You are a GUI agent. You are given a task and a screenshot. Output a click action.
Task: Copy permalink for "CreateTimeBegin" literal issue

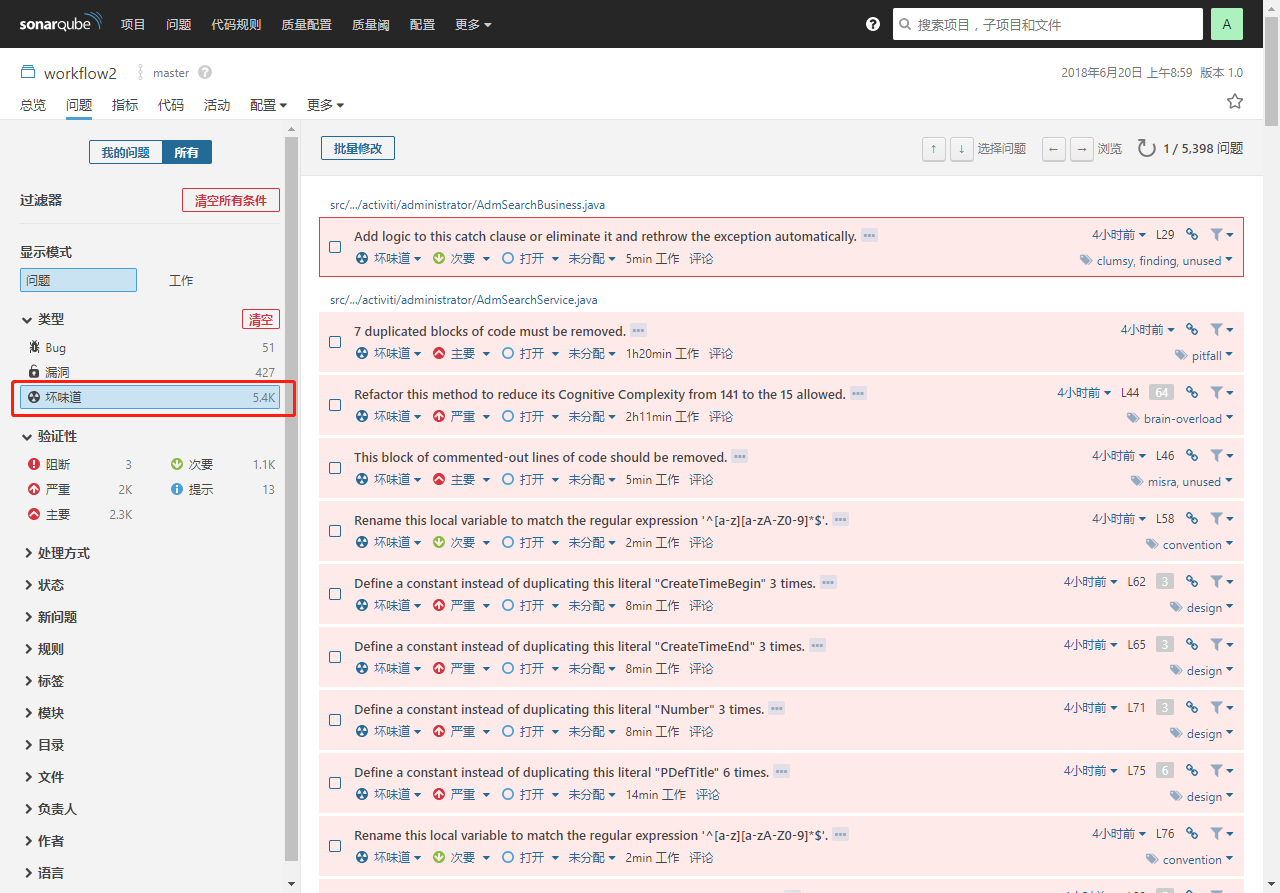click(x=1192, y=581)
